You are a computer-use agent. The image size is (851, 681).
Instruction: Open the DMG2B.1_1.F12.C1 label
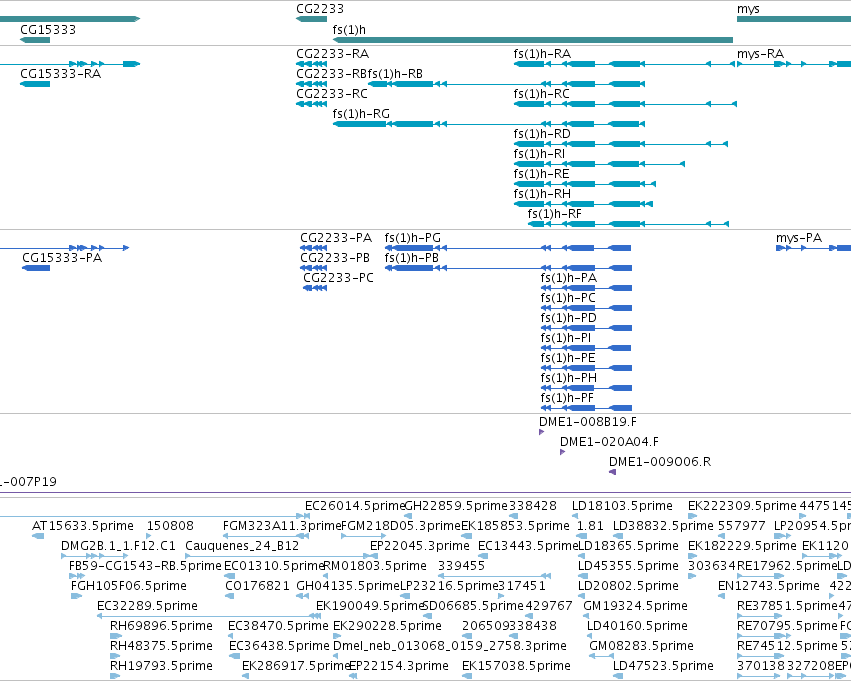point(118,546)
